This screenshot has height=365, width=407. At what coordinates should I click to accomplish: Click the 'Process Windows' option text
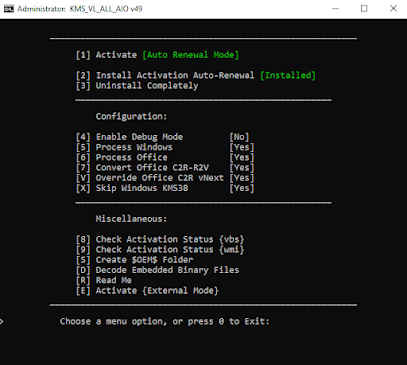(x=134, y=147)
